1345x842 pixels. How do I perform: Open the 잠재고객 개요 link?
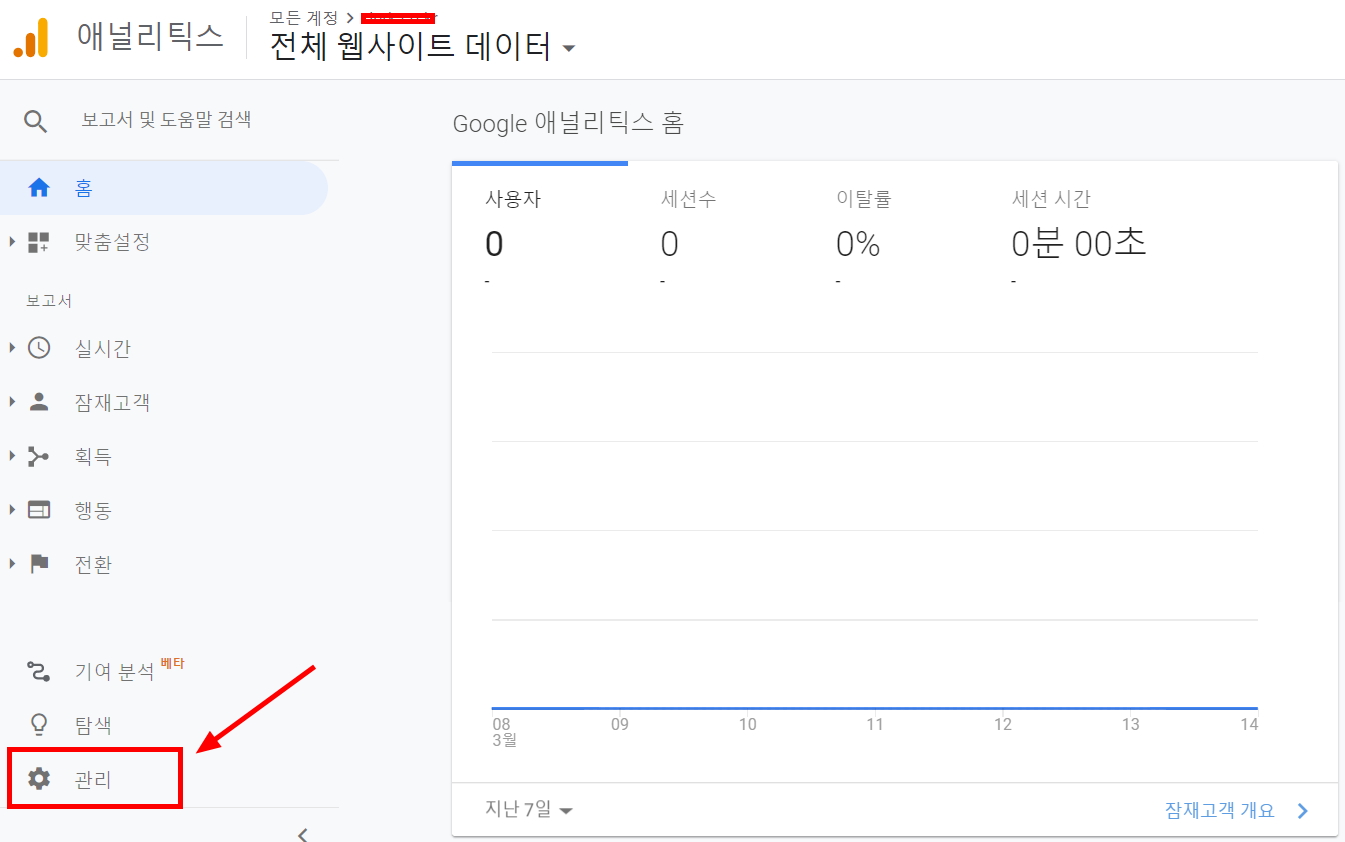click(1220, 810)
